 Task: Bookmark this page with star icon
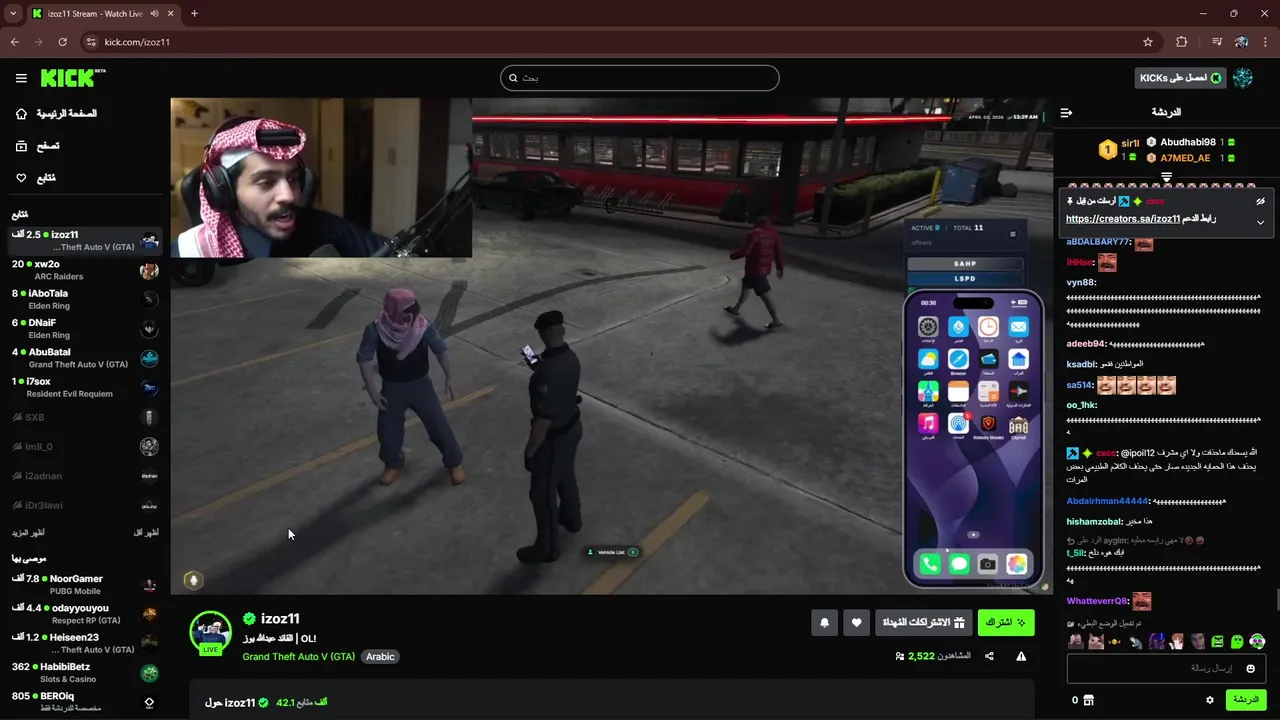click(1148, 42)
